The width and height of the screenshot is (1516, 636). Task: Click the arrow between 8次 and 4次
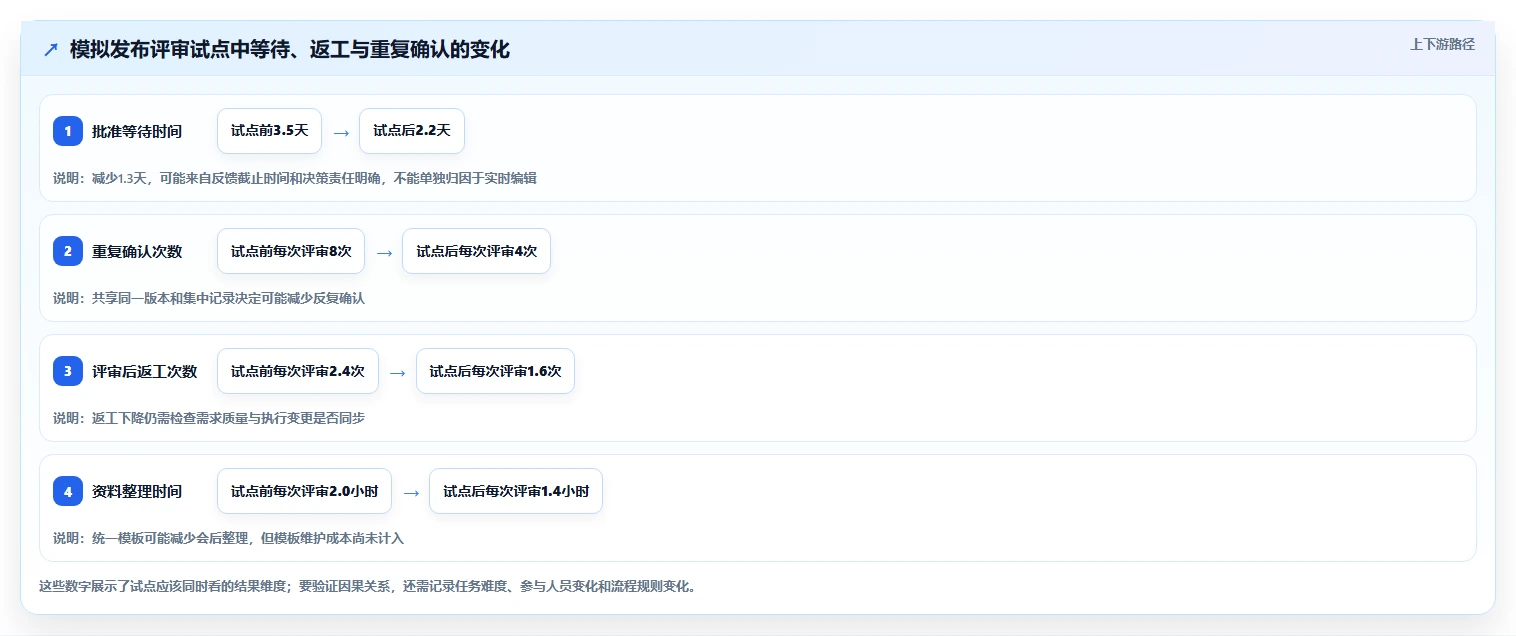click(x=384, y=252)
